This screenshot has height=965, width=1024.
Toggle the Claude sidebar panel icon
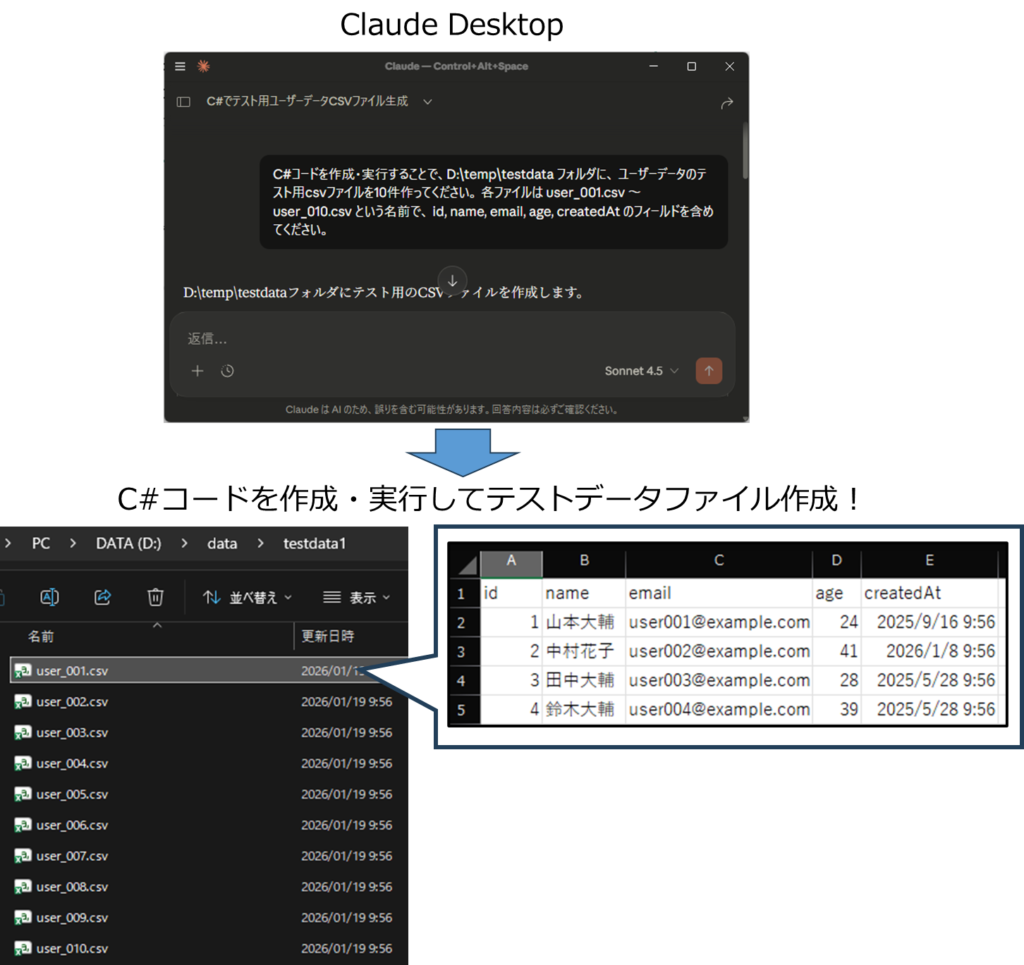tap(183, 102)
